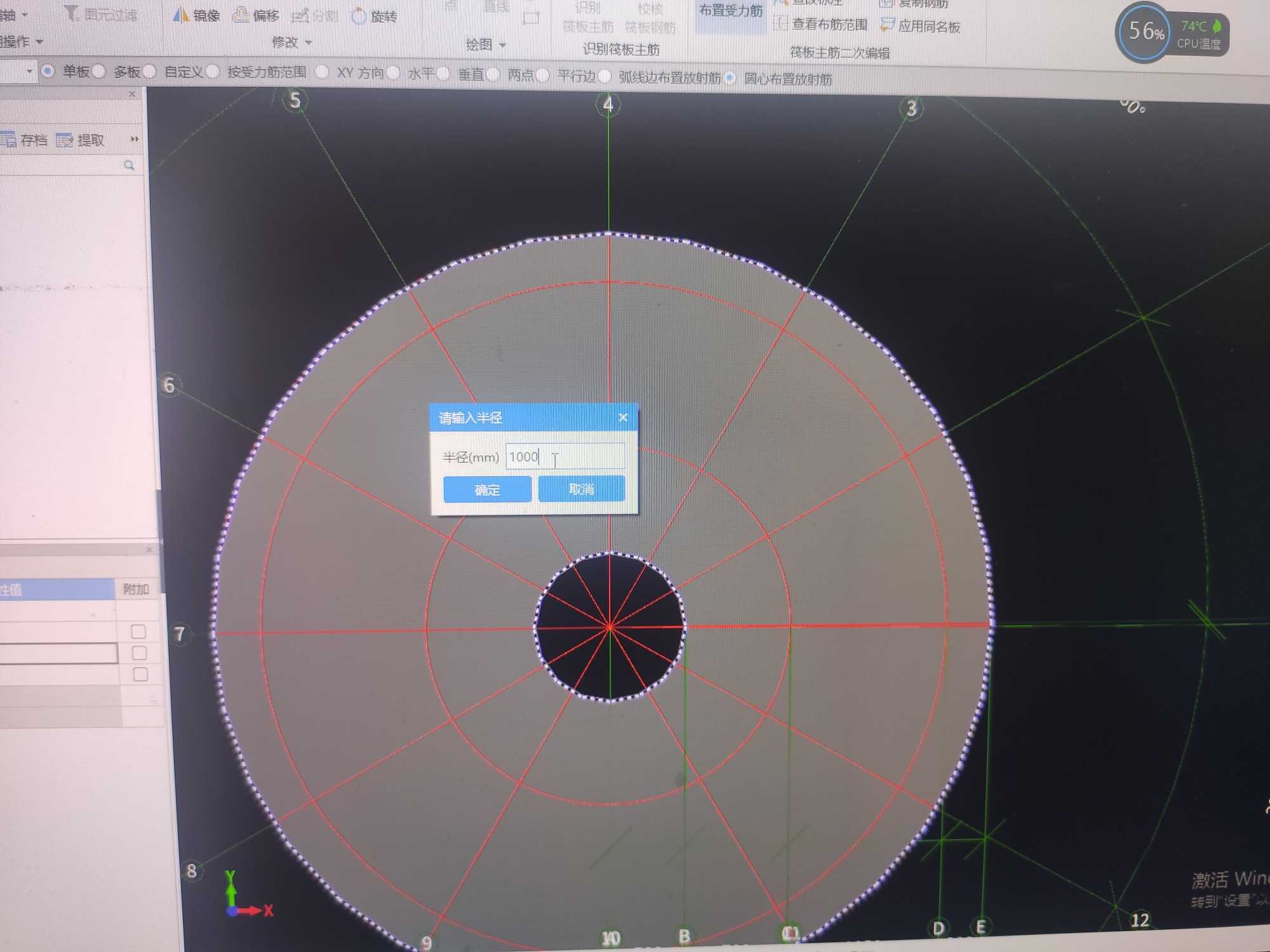Click the 查看布筋范围 icon
Viewport: 1270px width, 952px height.
click(780, 24)
